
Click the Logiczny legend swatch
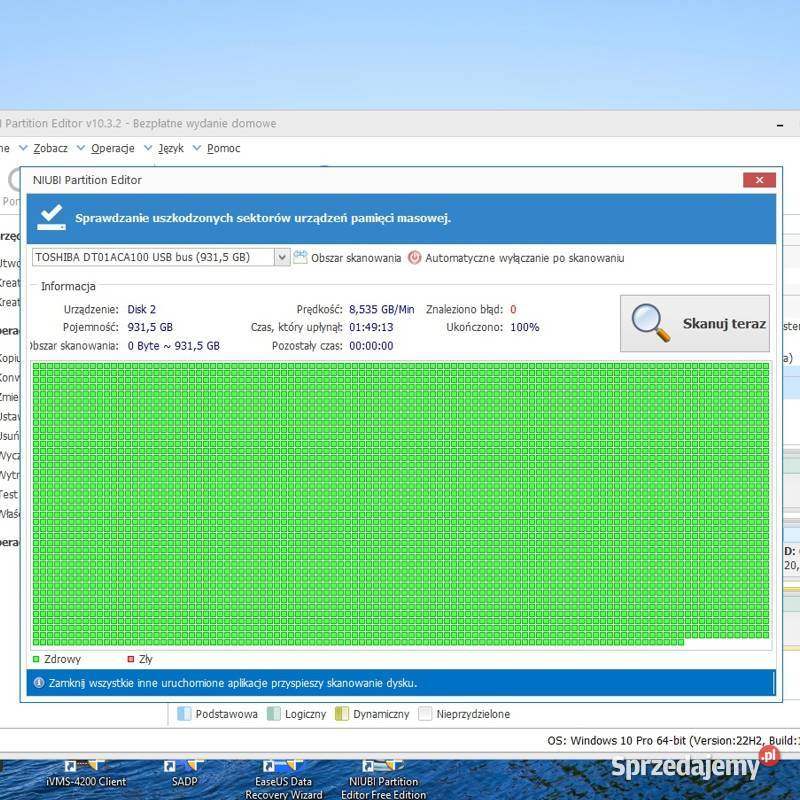(274, 714)
